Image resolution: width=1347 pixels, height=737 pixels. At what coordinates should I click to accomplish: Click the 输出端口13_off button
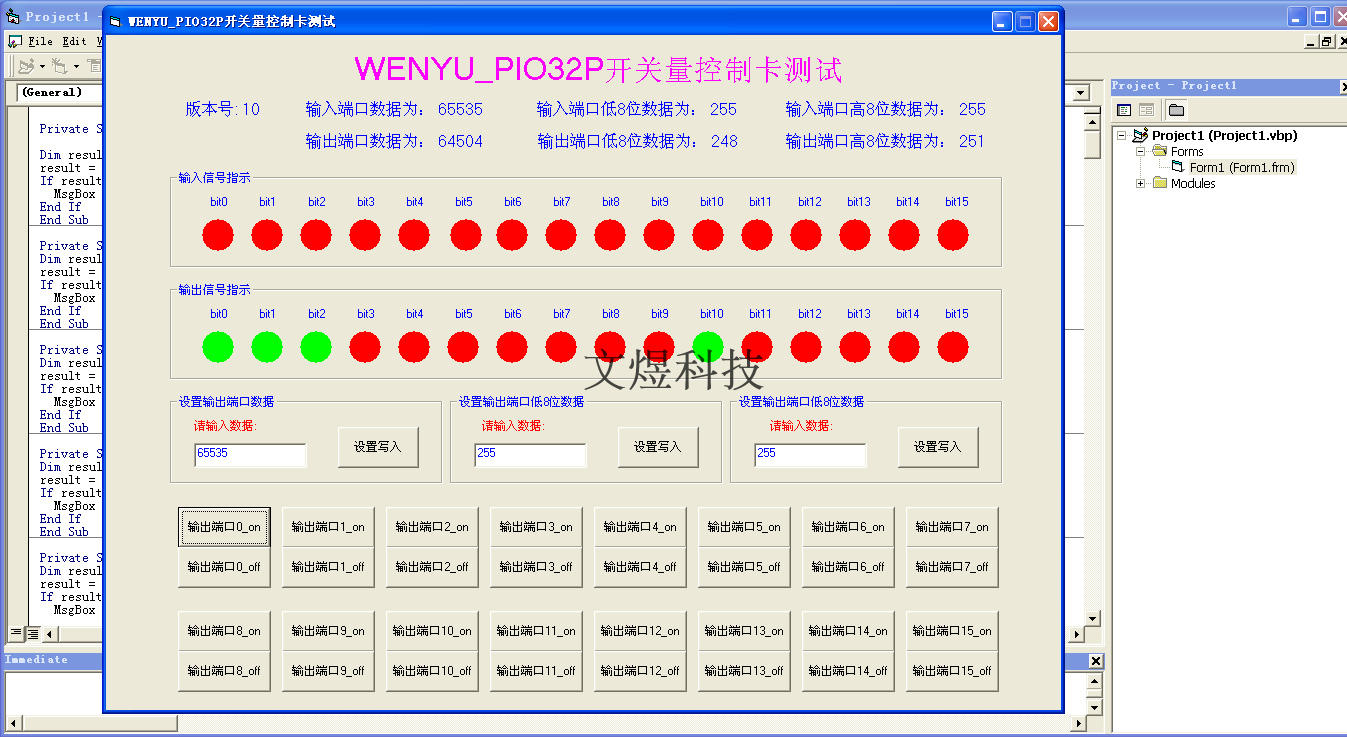pos(744,671)
